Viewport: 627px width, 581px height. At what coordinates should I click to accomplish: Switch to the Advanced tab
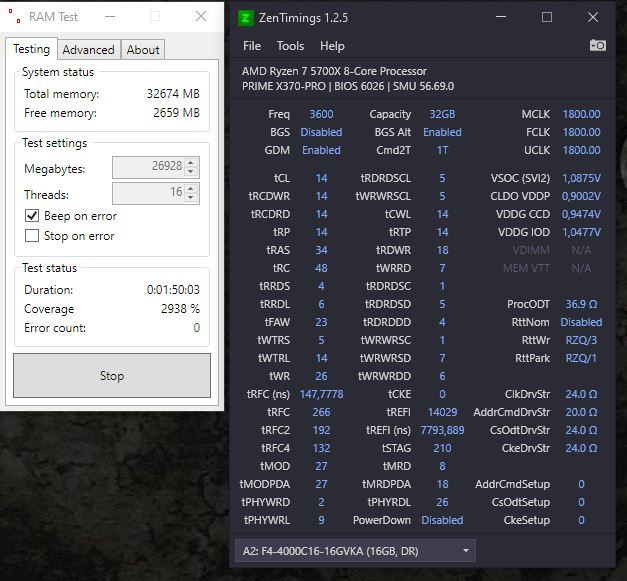click(x=88, y=50)
